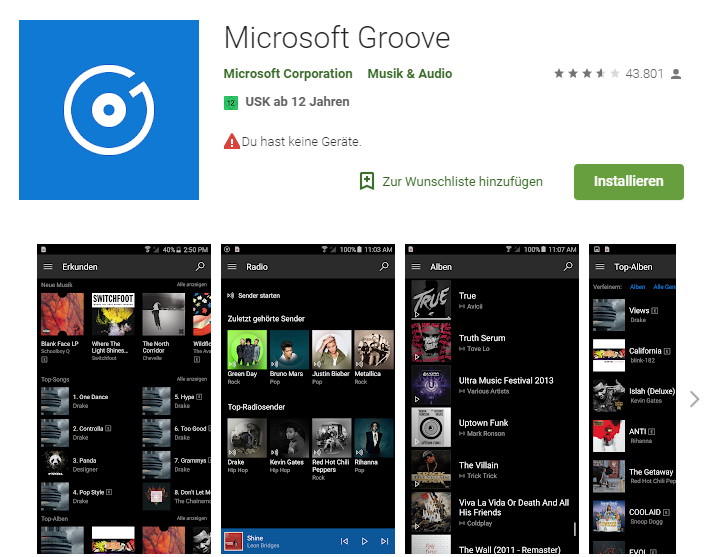710x557 pixels.
Task: Open the Erkunden screenshot hamburger menu
Action: click(48, 267)
